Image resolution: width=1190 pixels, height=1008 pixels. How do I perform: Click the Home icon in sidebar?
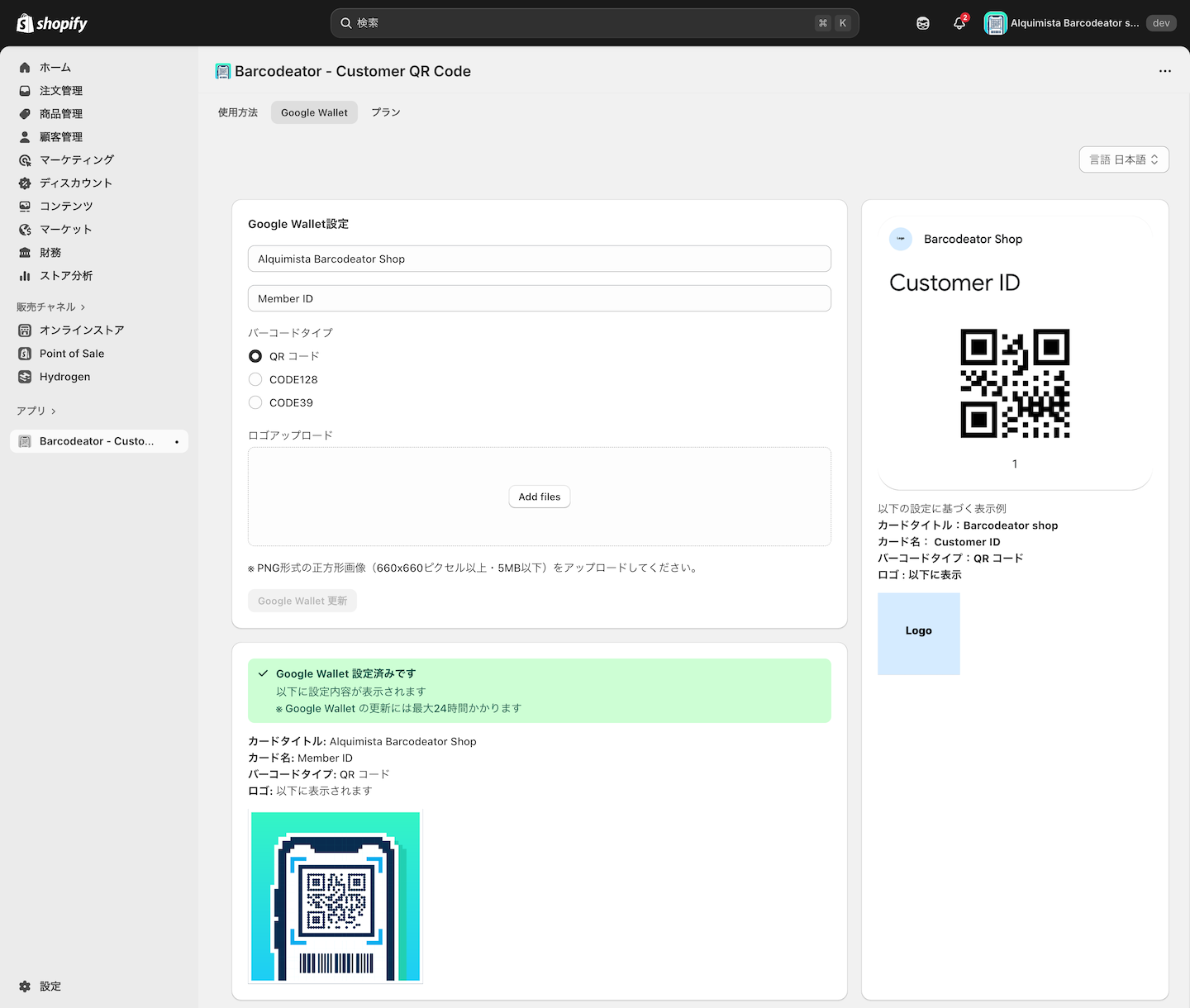(25, 68)
